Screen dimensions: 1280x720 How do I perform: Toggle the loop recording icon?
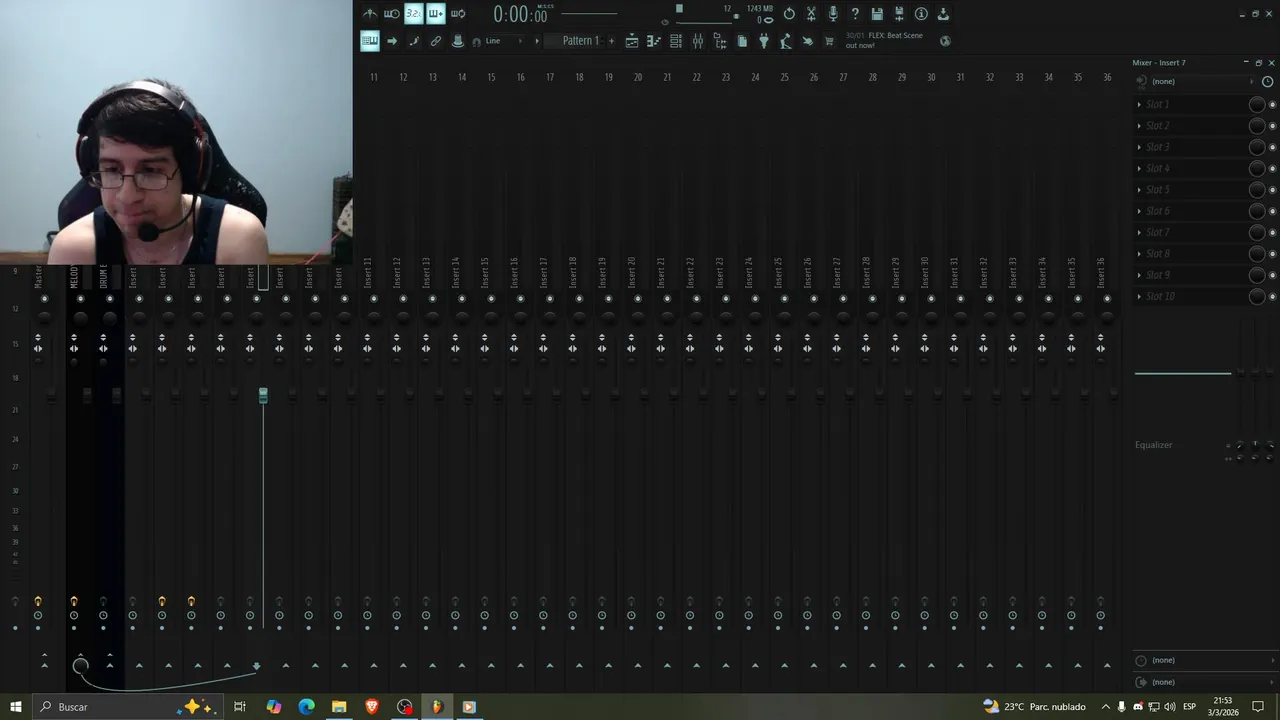pos(458,14)
